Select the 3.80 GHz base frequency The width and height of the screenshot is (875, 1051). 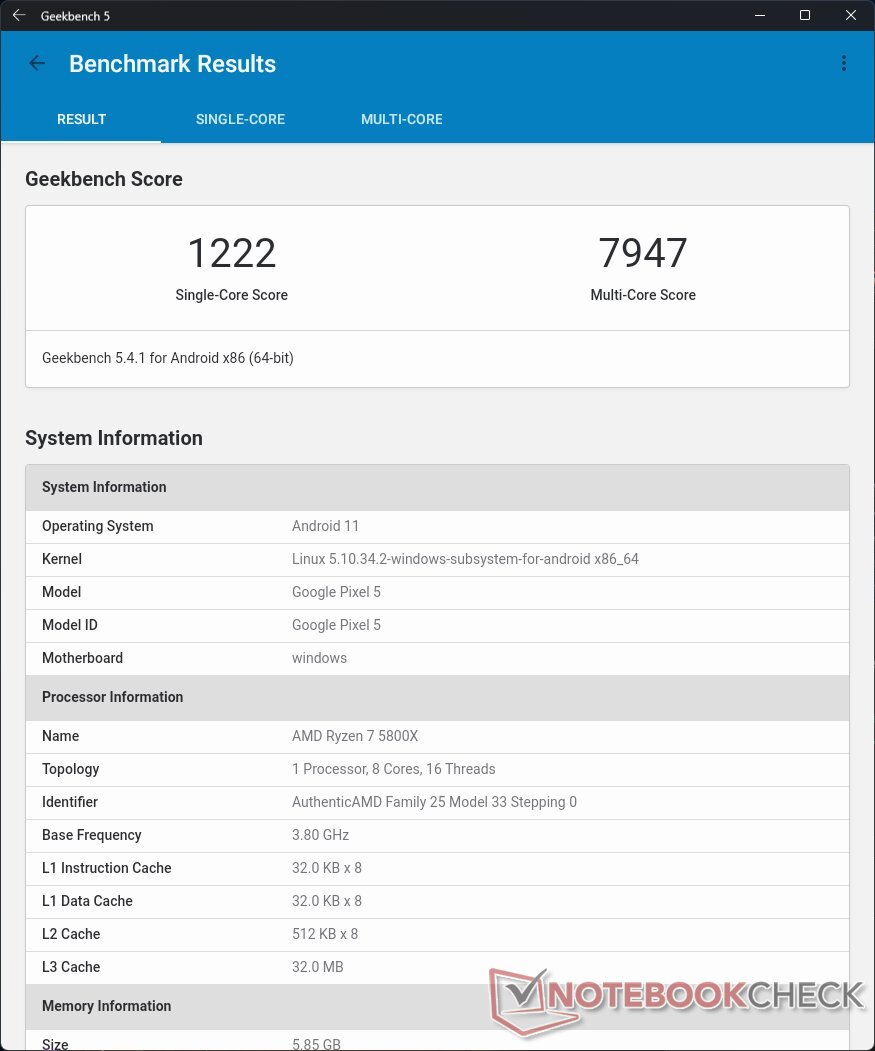coord(320,834)
